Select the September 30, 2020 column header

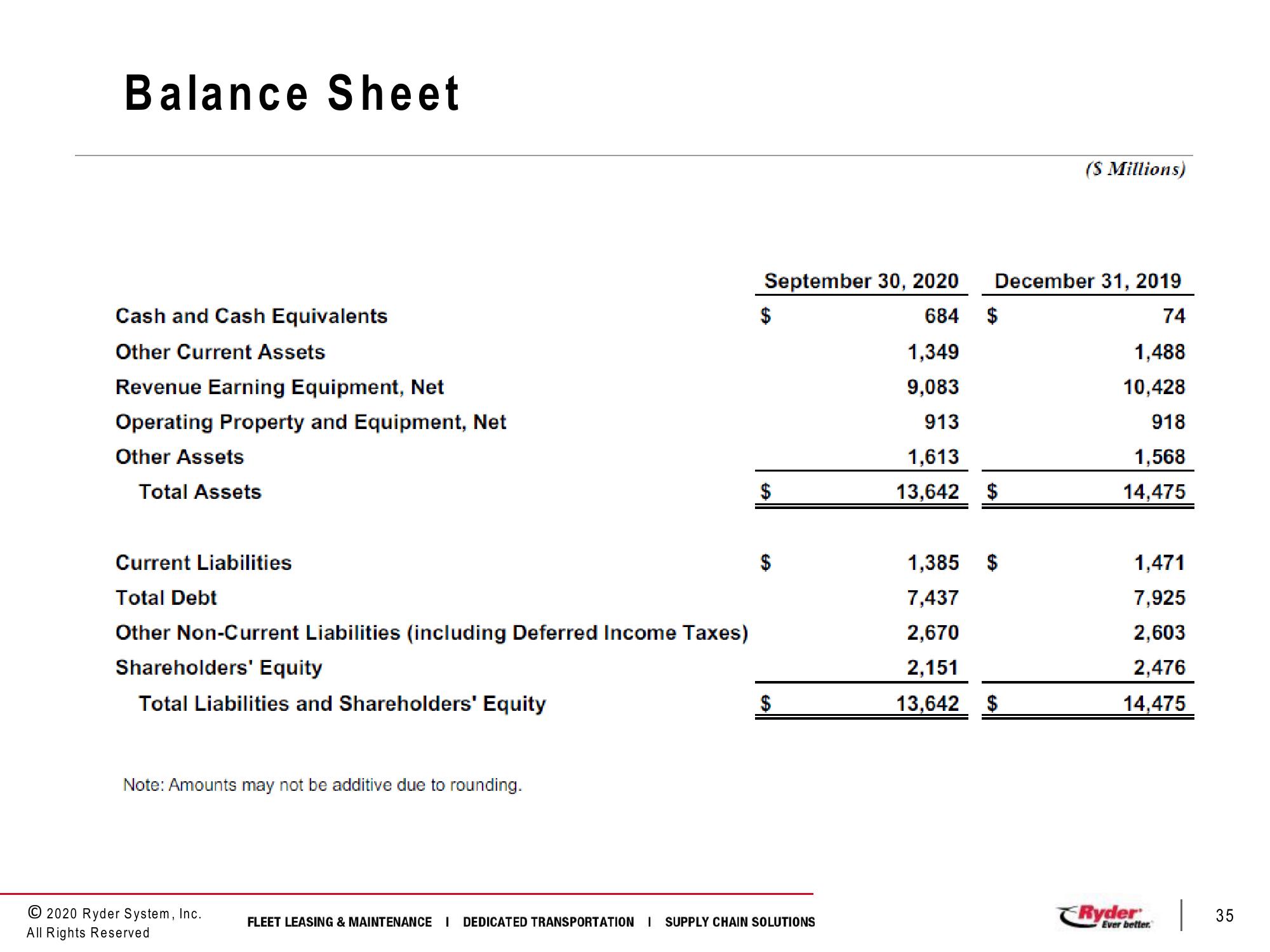[861, 281]
